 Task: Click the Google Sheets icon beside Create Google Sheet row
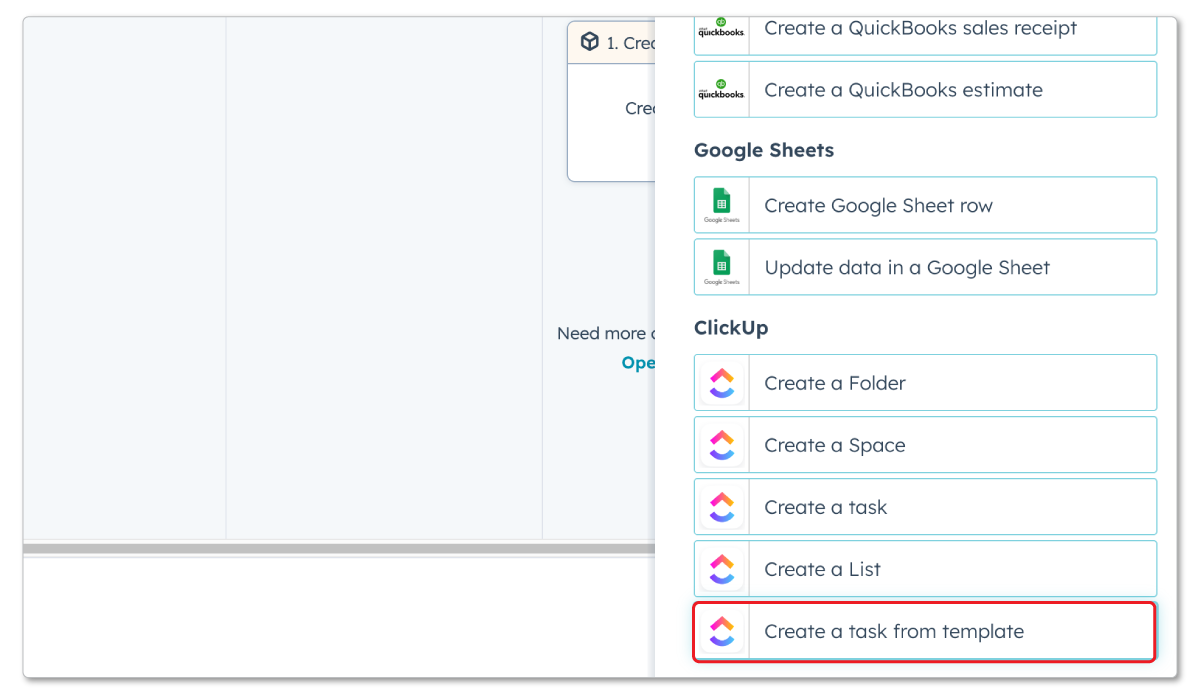click(721, 204)
